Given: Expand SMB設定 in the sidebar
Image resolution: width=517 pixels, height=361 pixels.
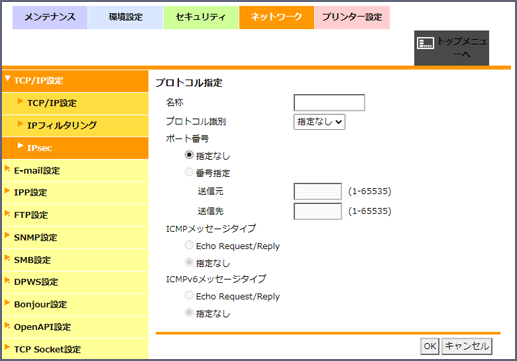Looking at the screenshot, I should pyautogui.click(x=75, y=260).
